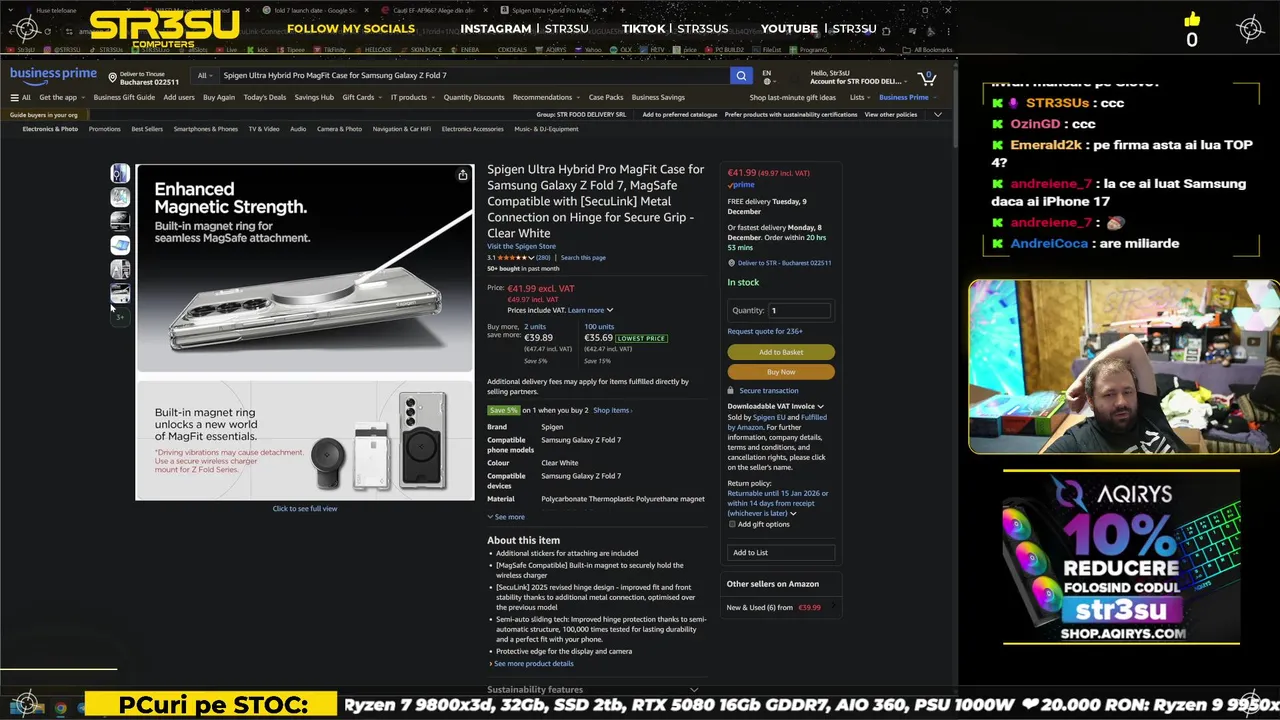Open the shopping basket icon
The image size is (1280, 720).
tap(927, 77)
